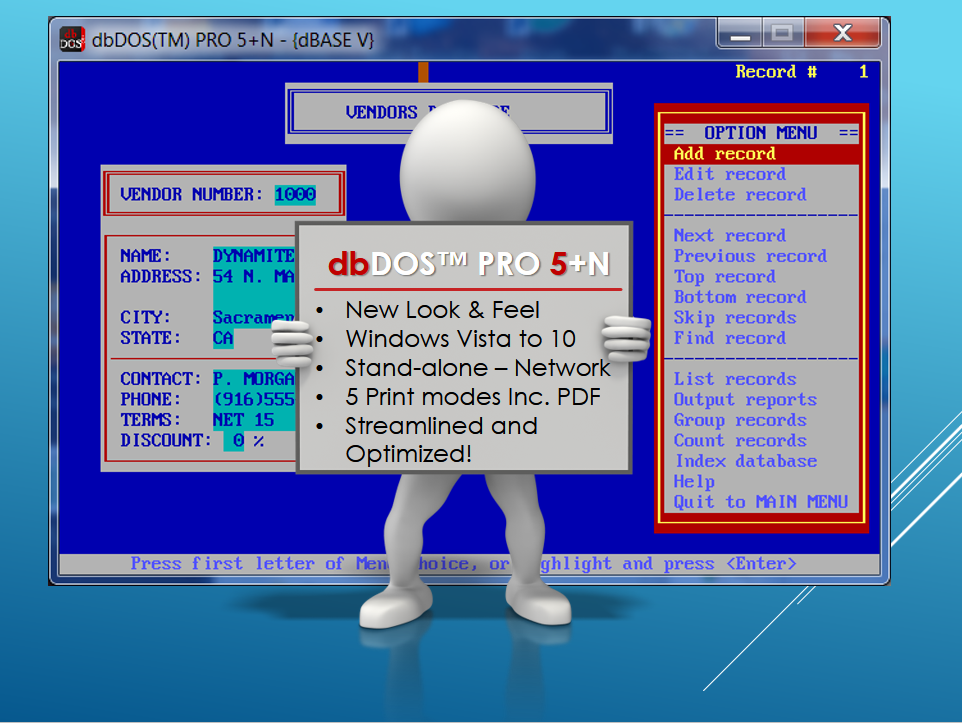The image size is (962, 723).
Task: Maximize the dbDOS PRO window
Action: coord(782,33)
